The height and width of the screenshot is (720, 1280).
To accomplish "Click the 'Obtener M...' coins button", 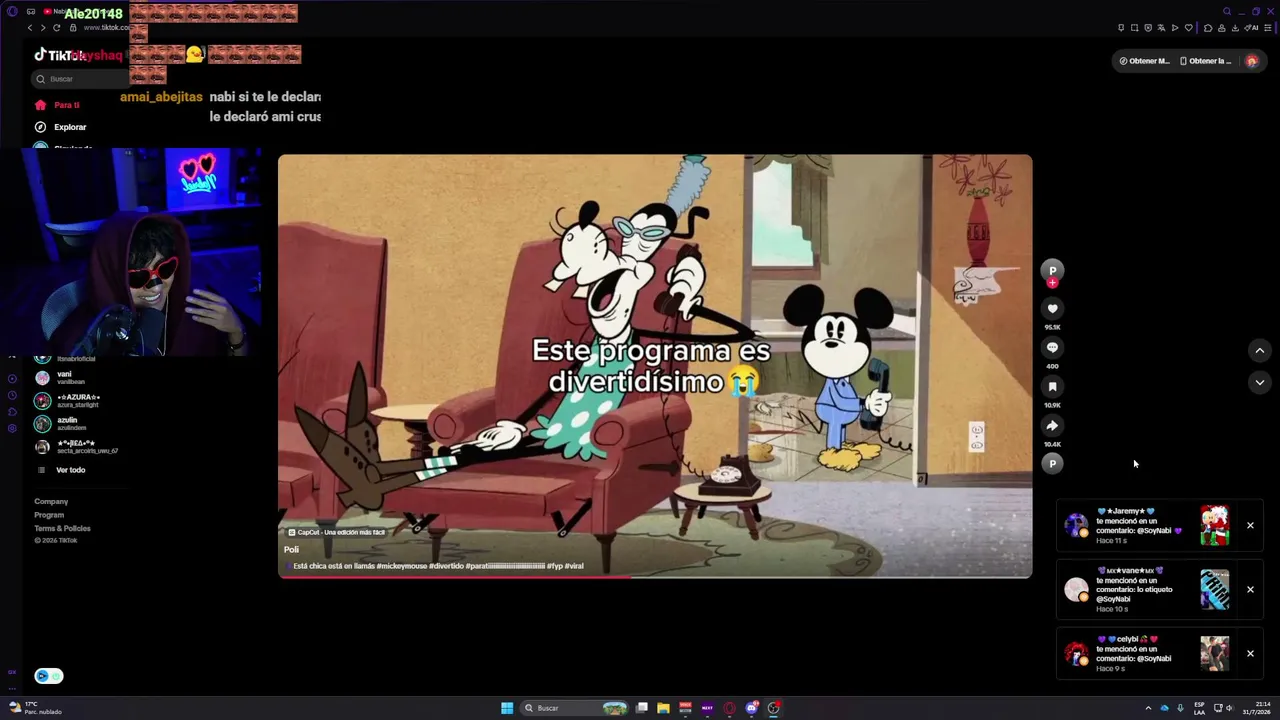I will [1144, 61].
